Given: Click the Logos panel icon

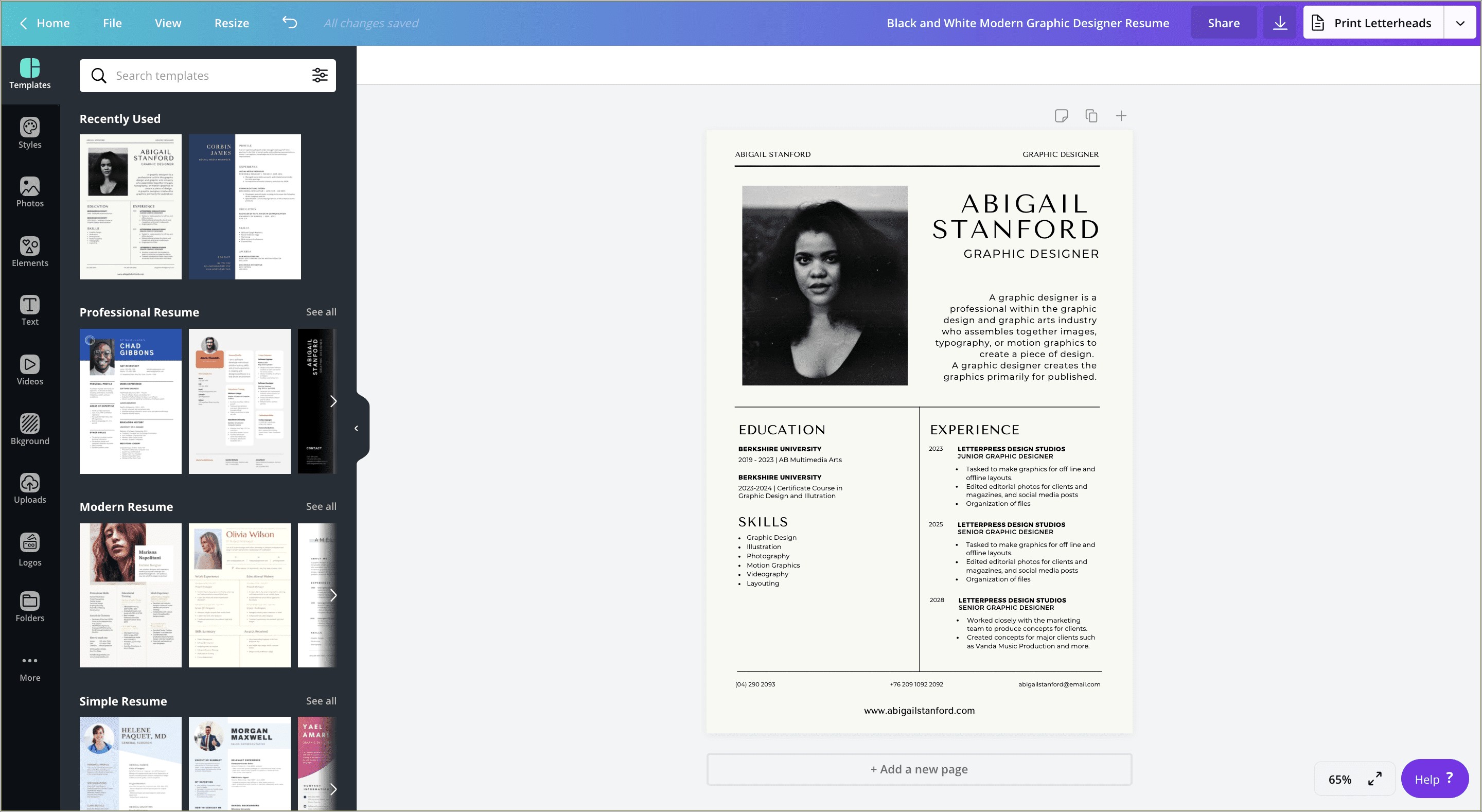Looking at the screenshot, I should [x=30, y=549].
